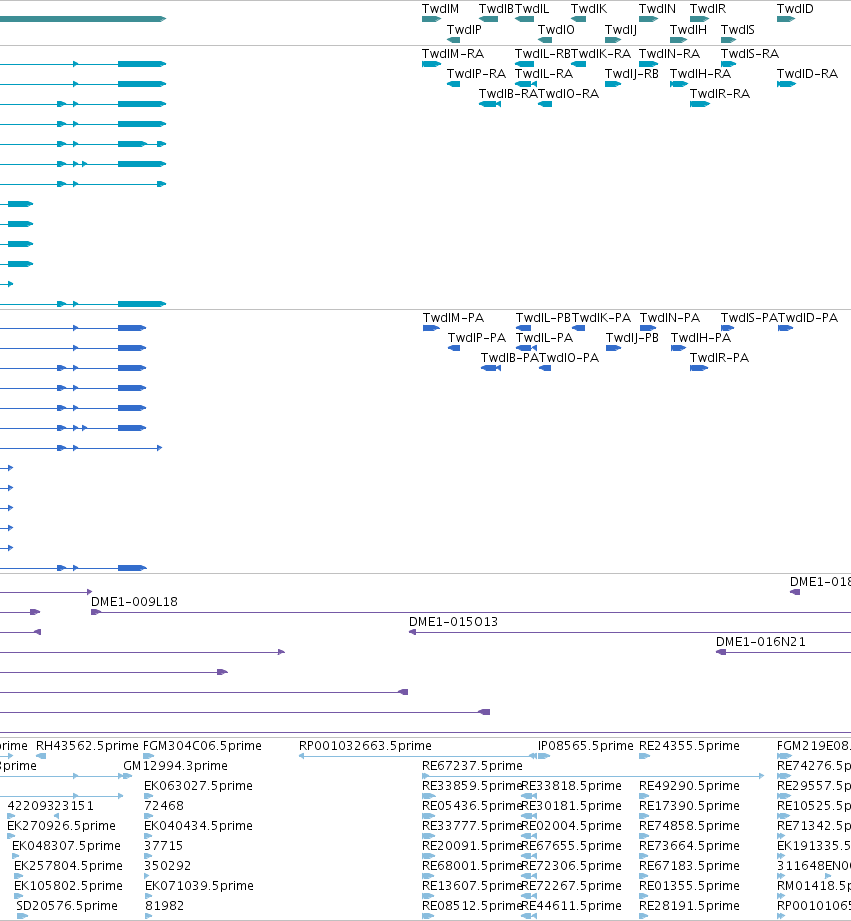
Task: Select the TwdlB-RA transcript label
Action: [508, 93]
